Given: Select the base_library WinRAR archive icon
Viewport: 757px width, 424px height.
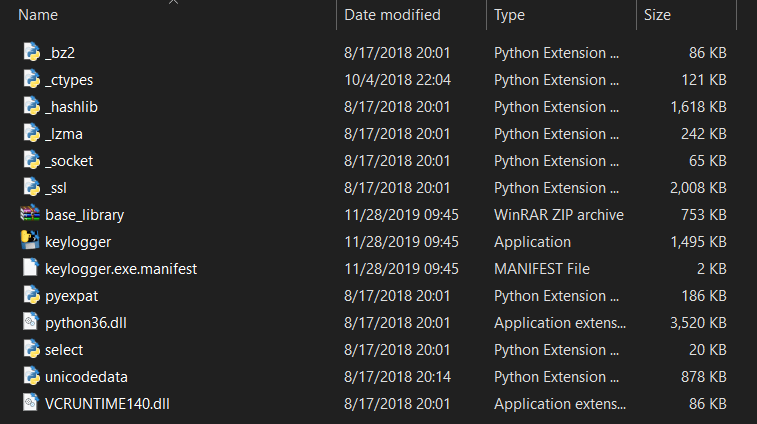Looking at the screenshot, I should pos(30,213).
